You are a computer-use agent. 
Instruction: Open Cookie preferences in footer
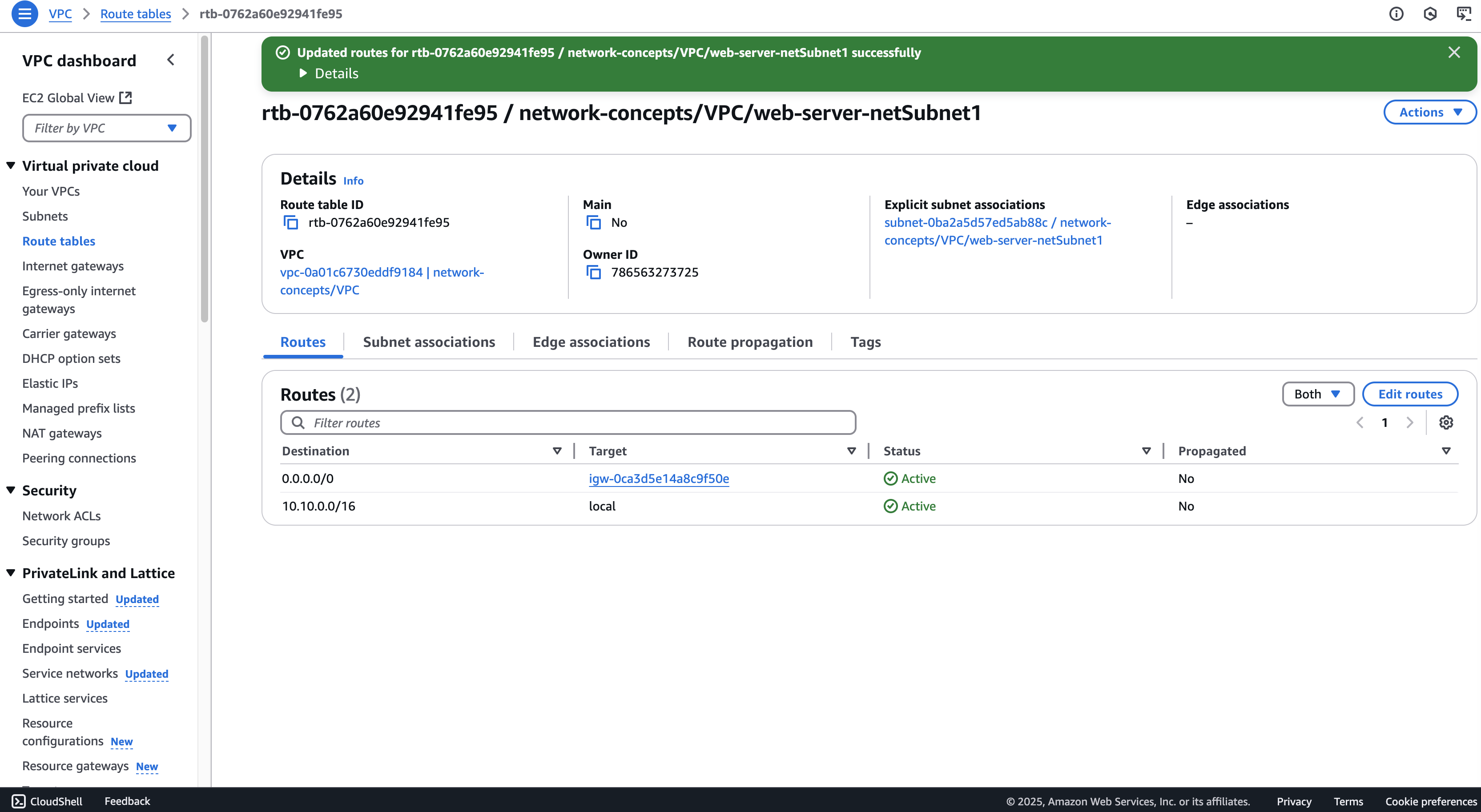(1431, 801)
